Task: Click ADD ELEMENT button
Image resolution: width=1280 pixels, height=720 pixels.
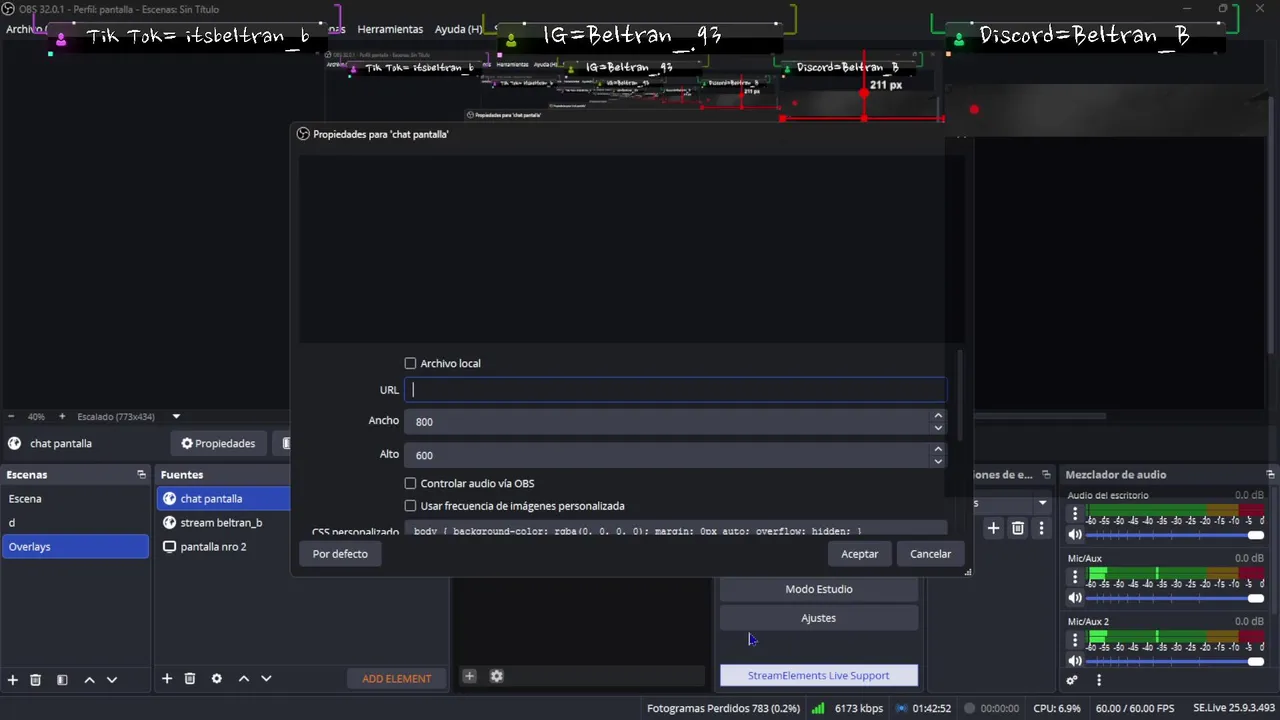Action: pos(397,678)
